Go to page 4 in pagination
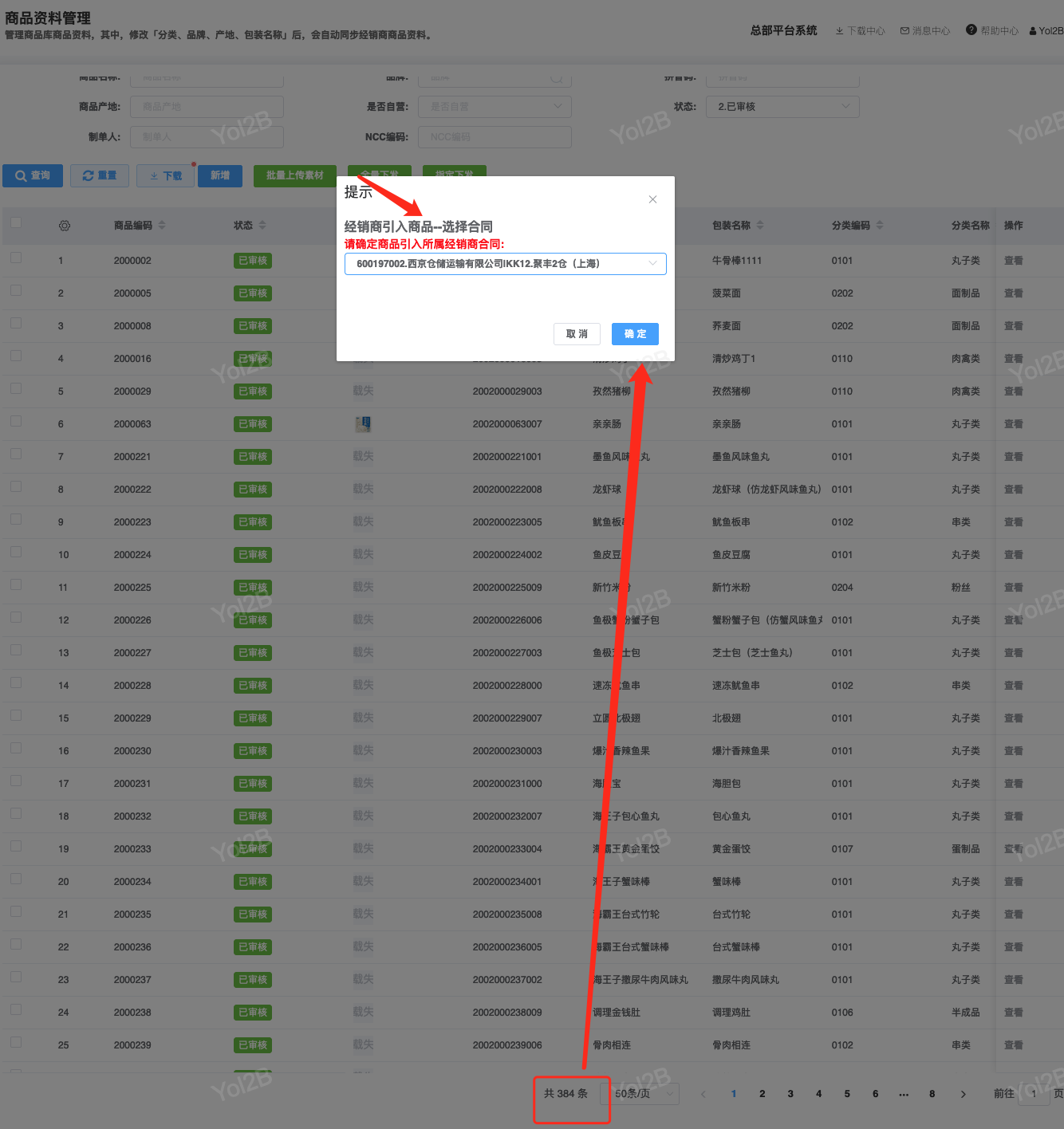The height and width of the screenshot is (1129, 1064). pyautogui.click(x=819, y=1094)
